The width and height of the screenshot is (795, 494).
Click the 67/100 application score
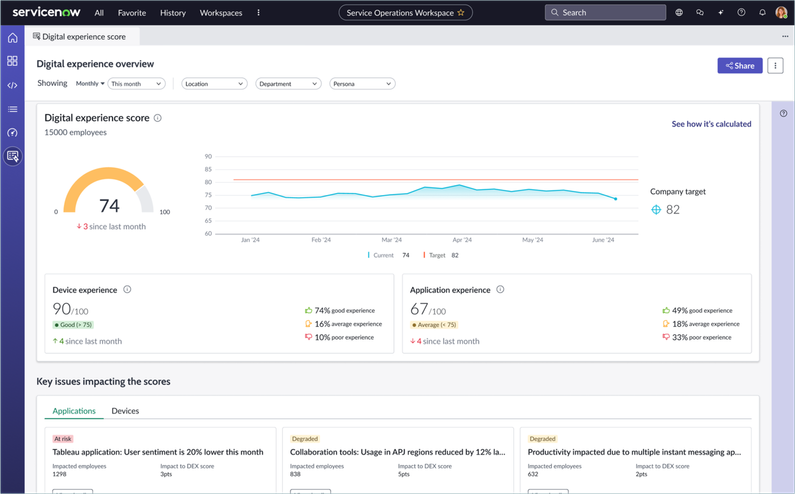tap(428, 308)
